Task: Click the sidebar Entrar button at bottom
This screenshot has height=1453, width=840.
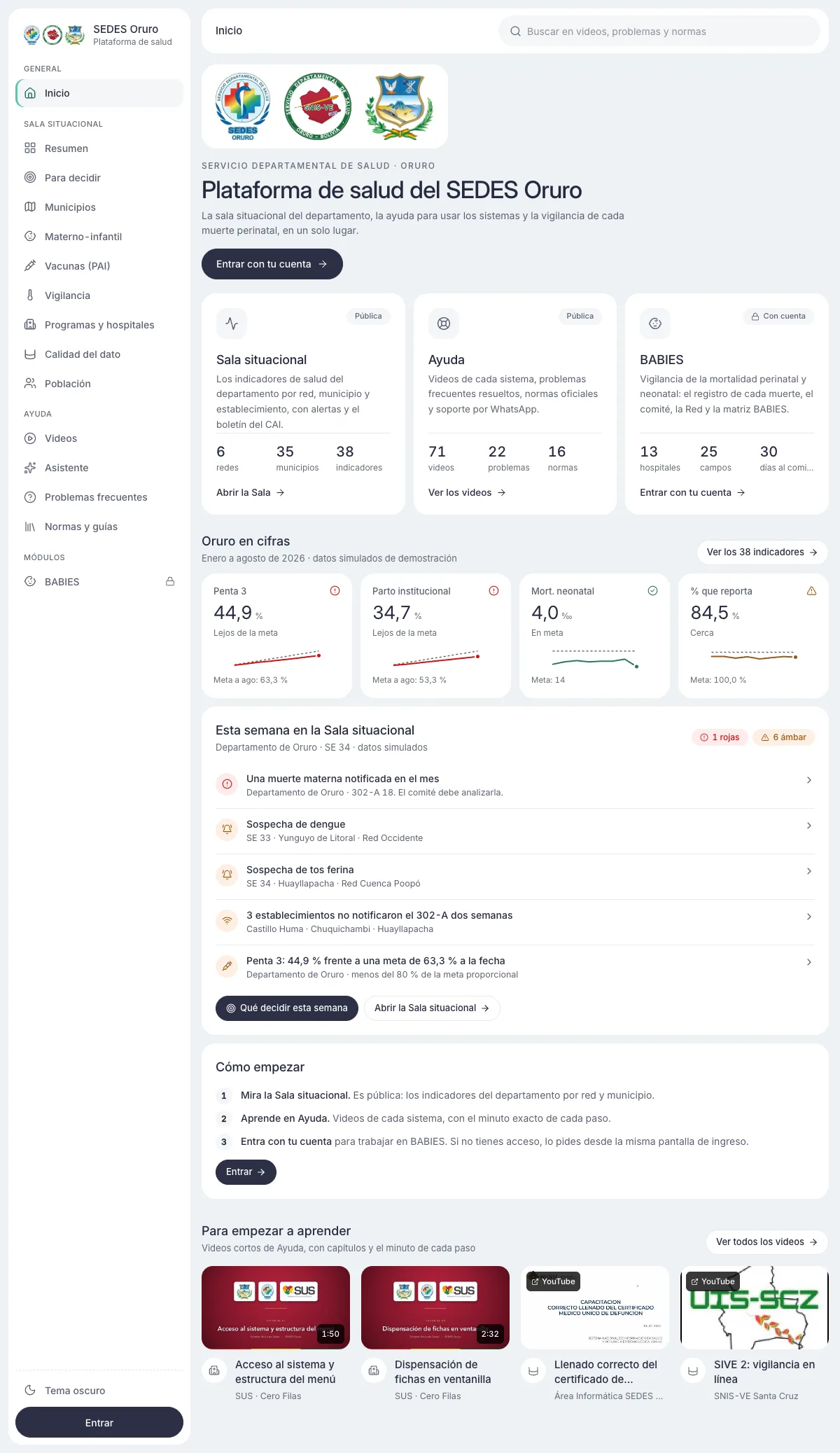Action: [99, 1422]
